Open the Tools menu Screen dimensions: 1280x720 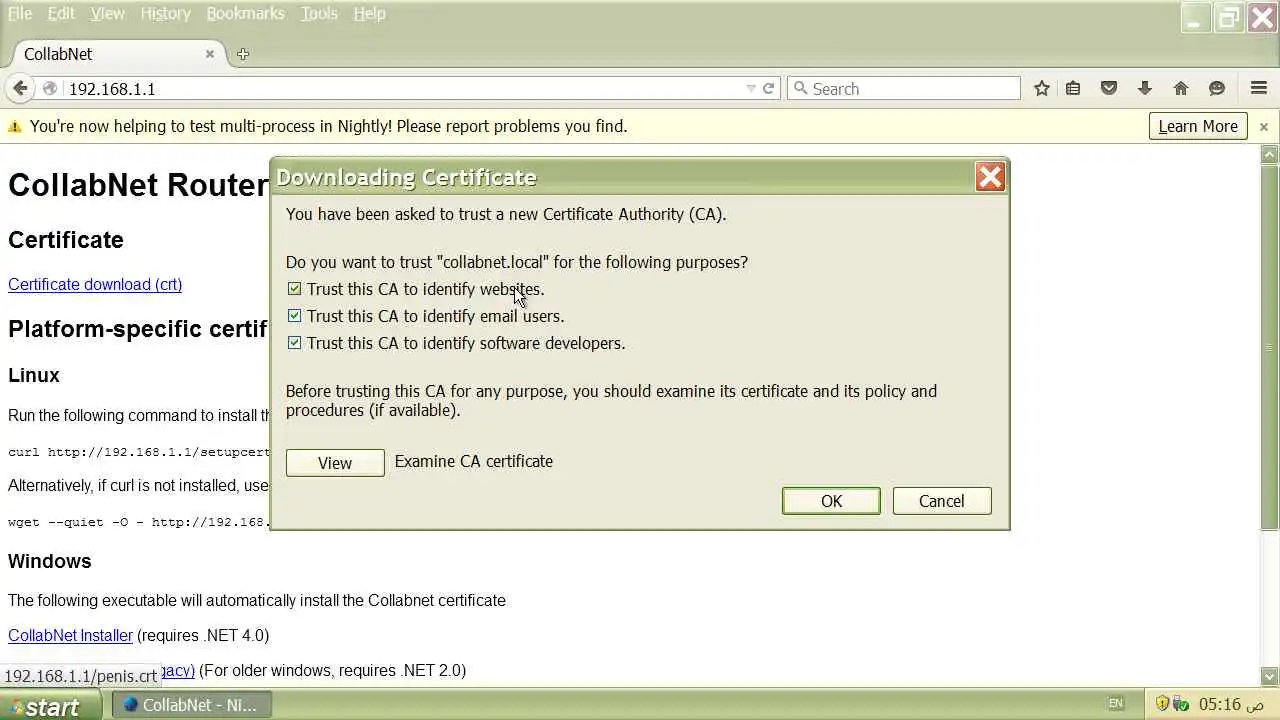[x=319, y=13]
